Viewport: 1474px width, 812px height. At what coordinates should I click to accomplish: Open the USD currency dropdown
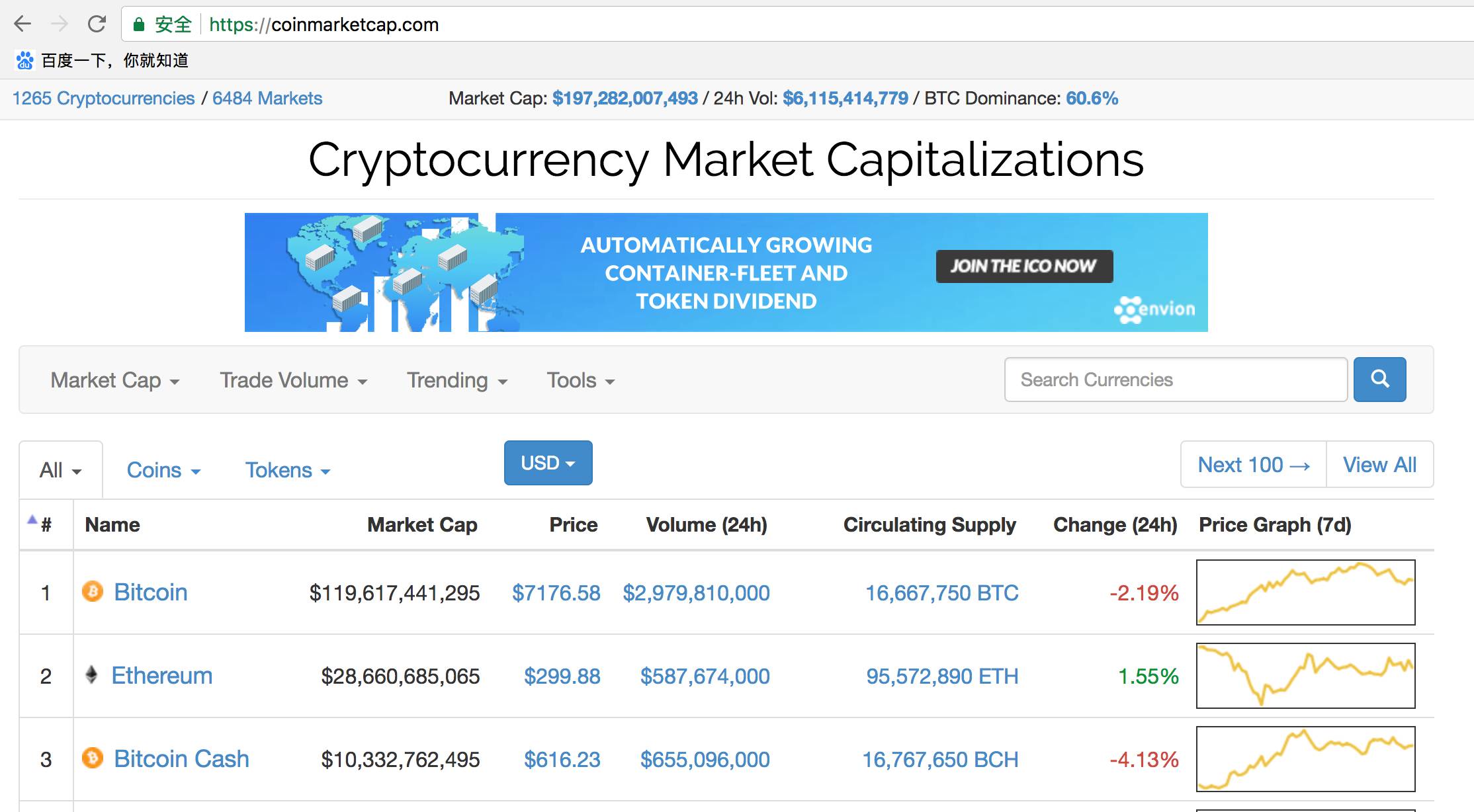pyautogui.click(x=548, y=463)
